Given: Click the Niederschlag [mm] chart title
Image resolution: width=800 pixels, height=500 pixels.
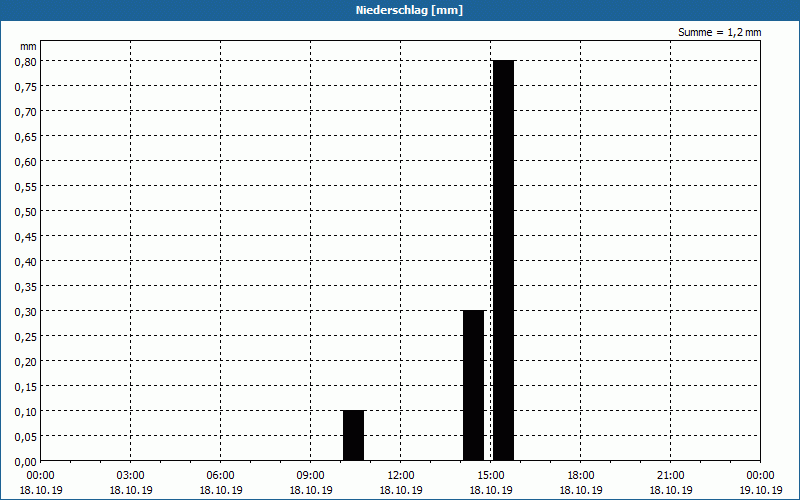Looking at the screenshot, I should pos(409,10).
